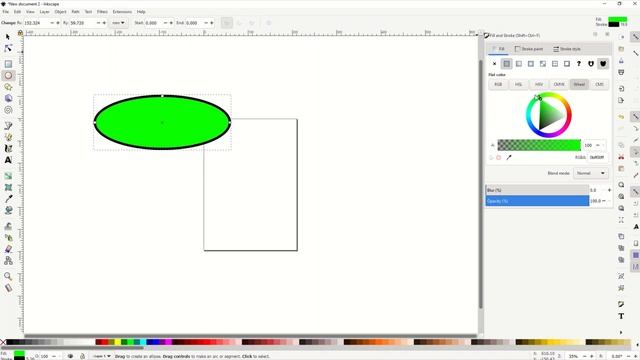Viewport: 640px width, 360px height.
Task: Open the Filters menu
Action: coord(102,12)
